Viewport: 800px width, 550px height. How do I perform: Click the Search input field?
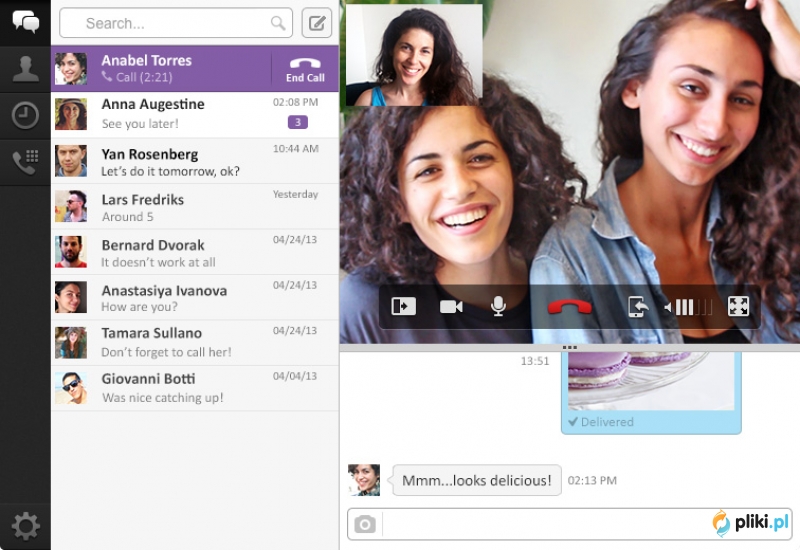click(176, 23)
